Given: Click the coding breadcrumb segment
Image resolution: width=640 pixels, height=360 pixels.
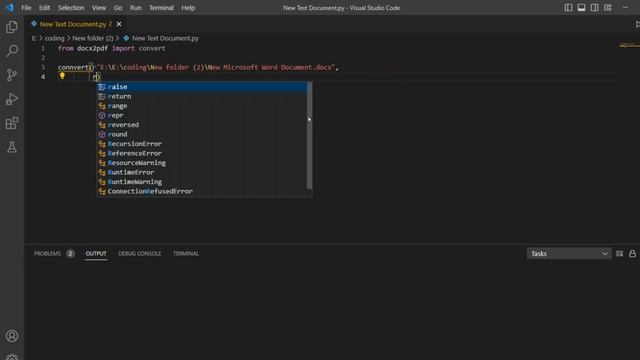Looking at the screenshot, I should pyautogui.click(x=54, y=38).
